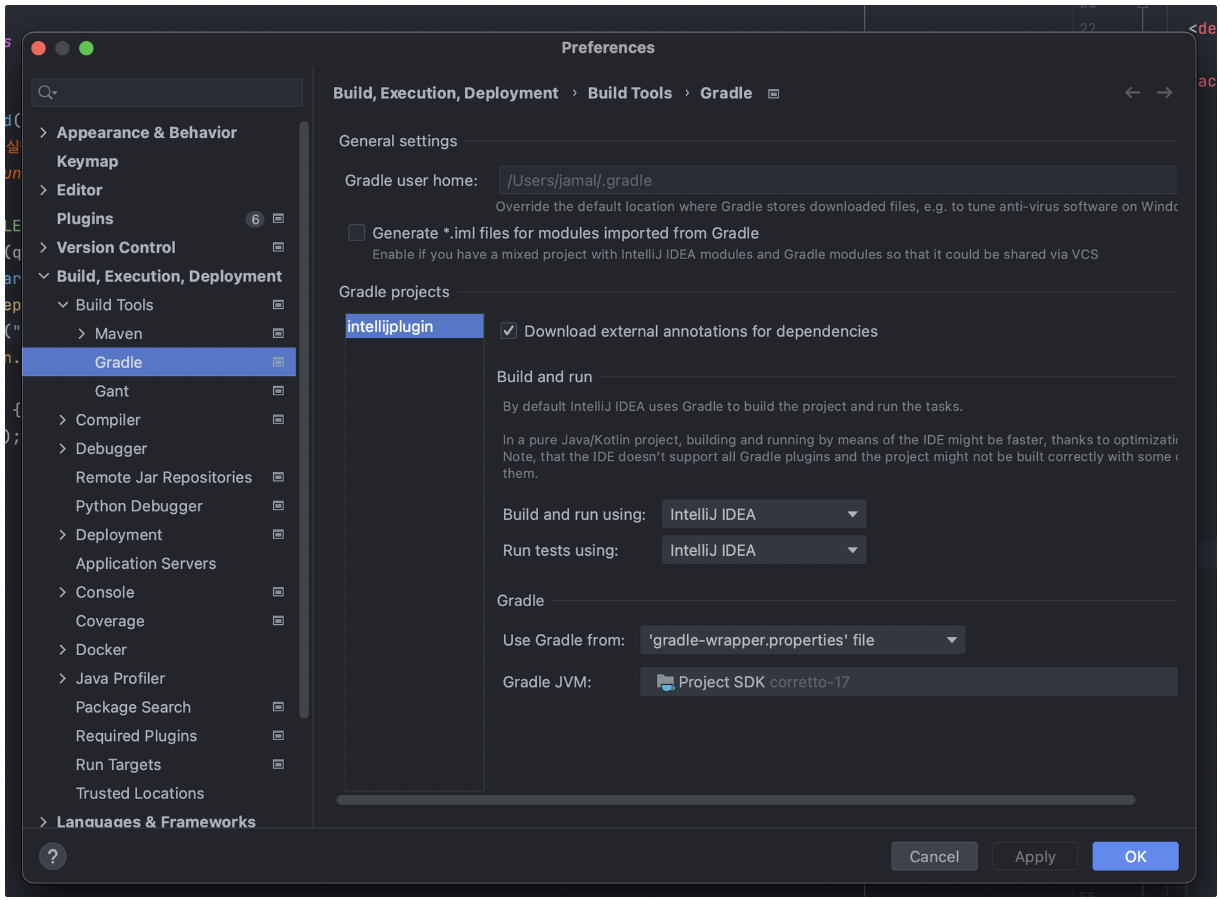This screenshot has height=900, width=1220.
Task: Click the Project SDK folder icon
Action: [665, 682]
